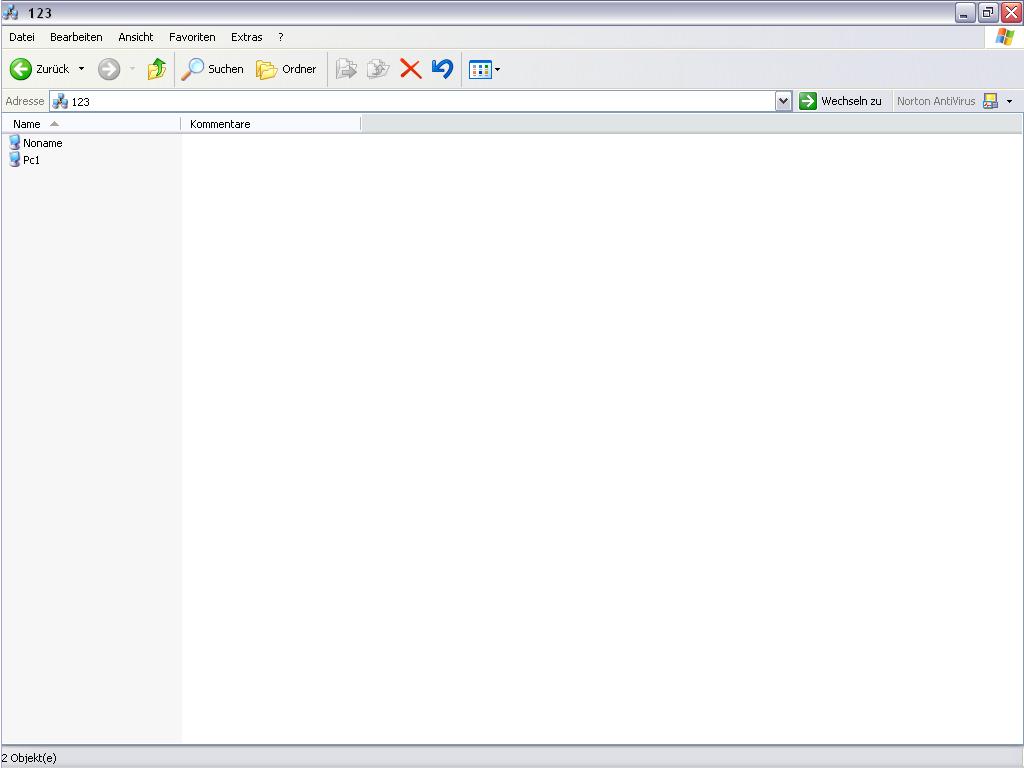Click the workgroup icon in address bar

(60, 101)
